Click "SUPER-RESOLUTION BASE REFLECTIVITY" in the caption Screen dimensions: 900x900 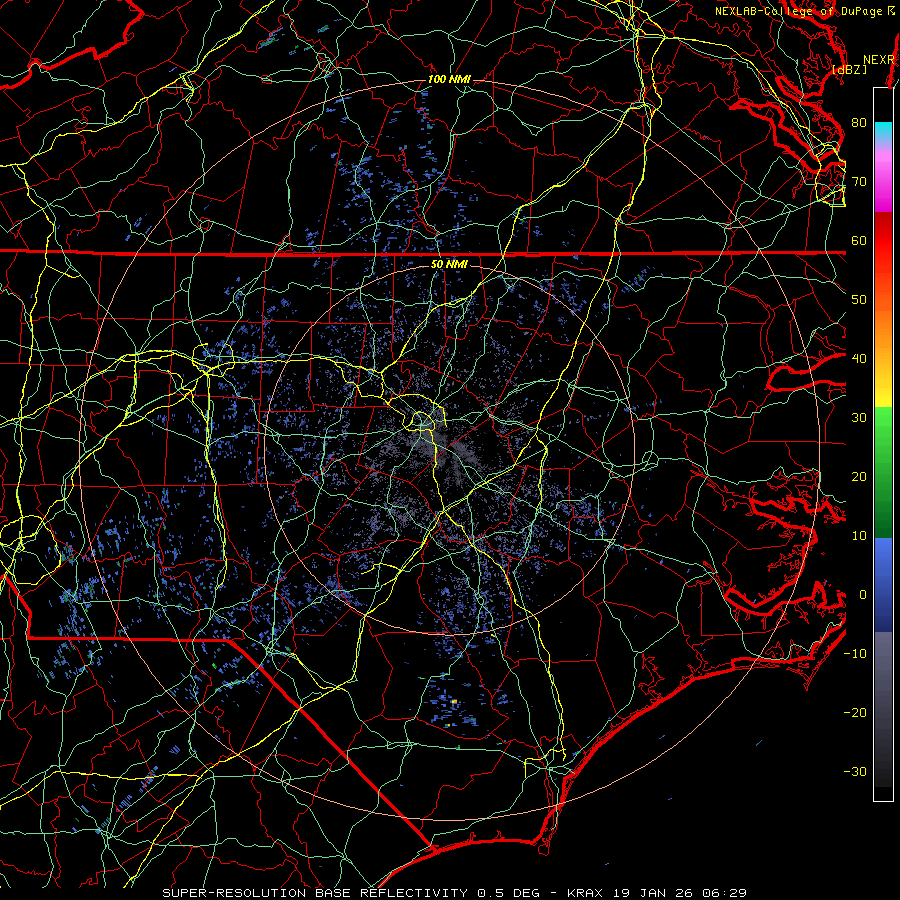click(315, 893)
